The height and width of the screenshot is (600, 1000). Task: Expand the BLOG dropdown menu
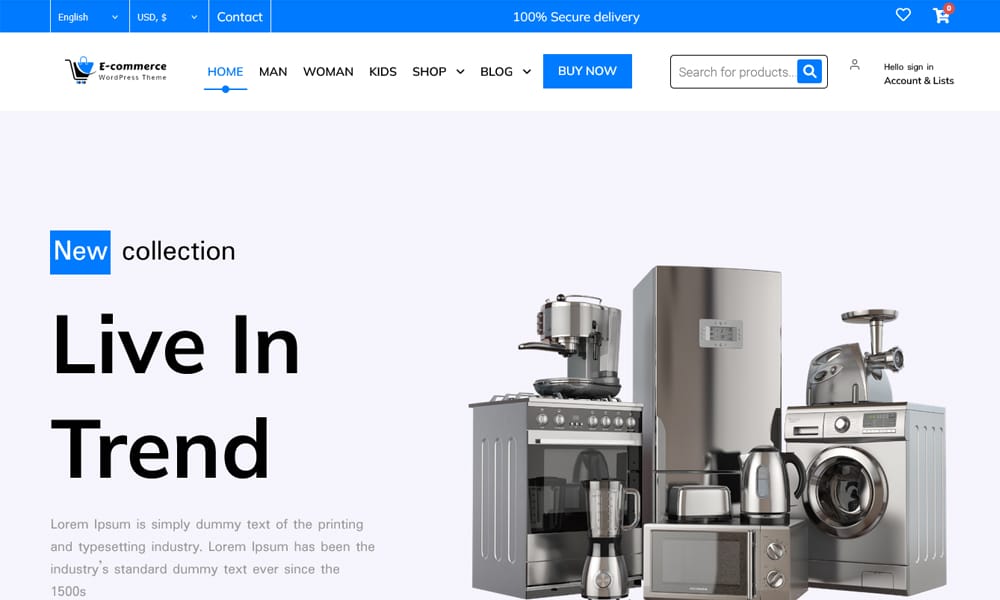505,71
